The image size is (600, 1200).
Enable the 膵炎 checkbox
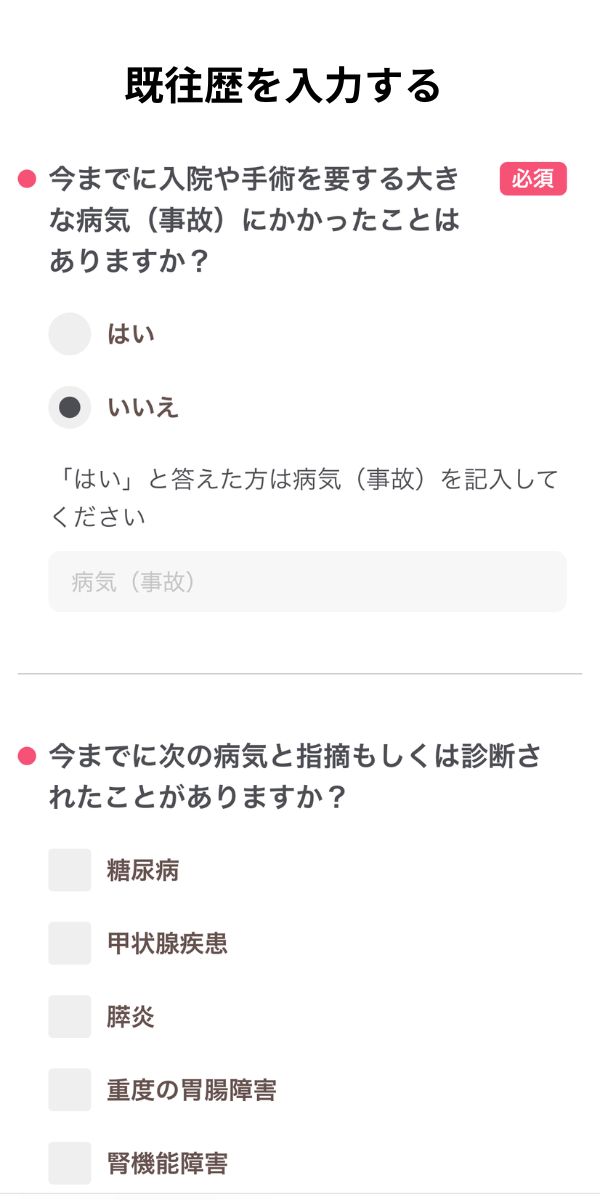tap(70, 1017)
